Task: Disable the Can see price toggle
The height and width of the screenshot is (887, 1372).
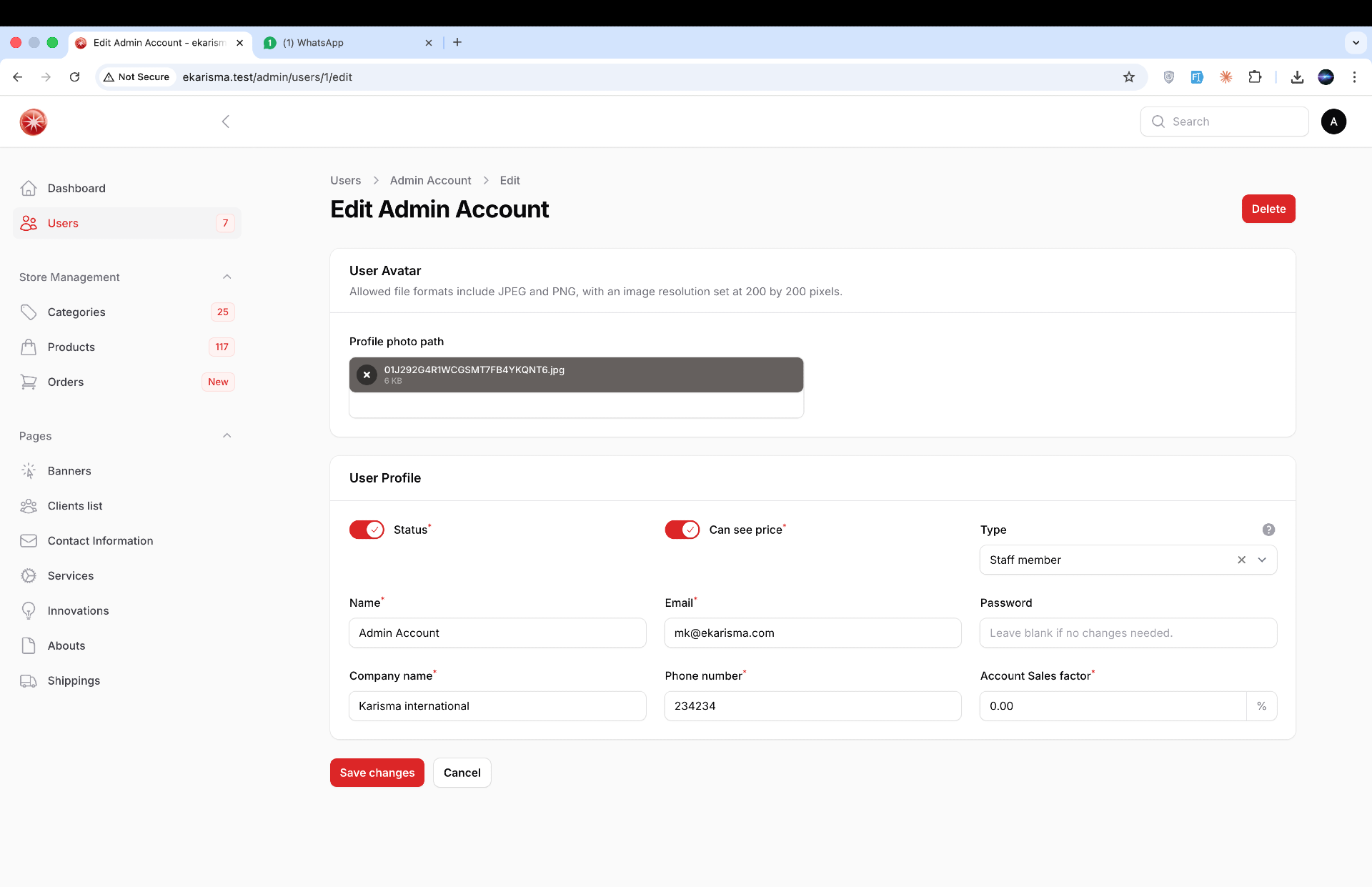Action: (x=682, y=530)
